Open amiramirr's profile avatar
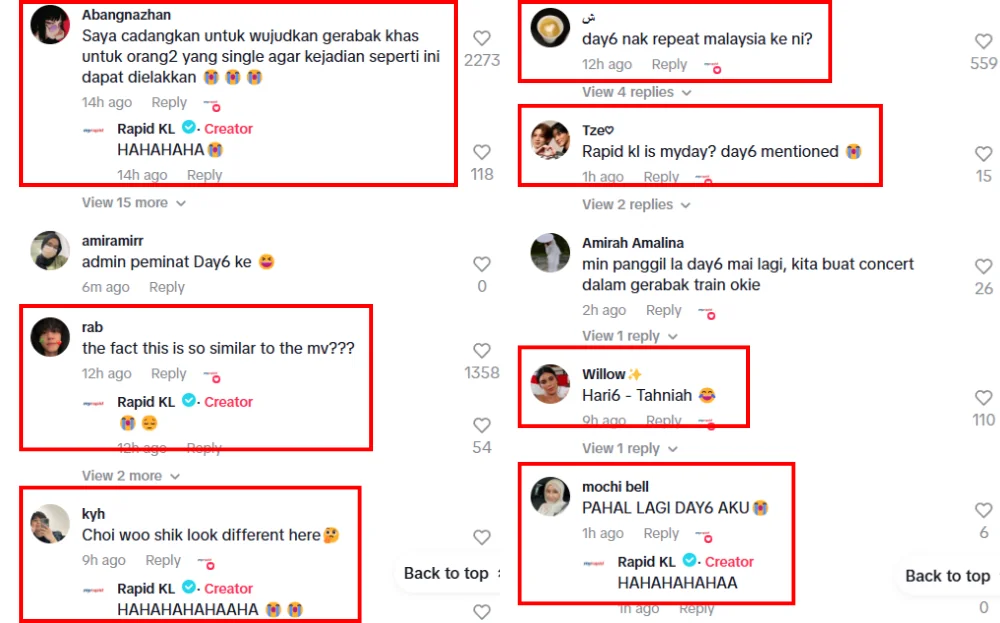Image resolution: width=1000 pixels, height=623 pixels. (50, 251)
